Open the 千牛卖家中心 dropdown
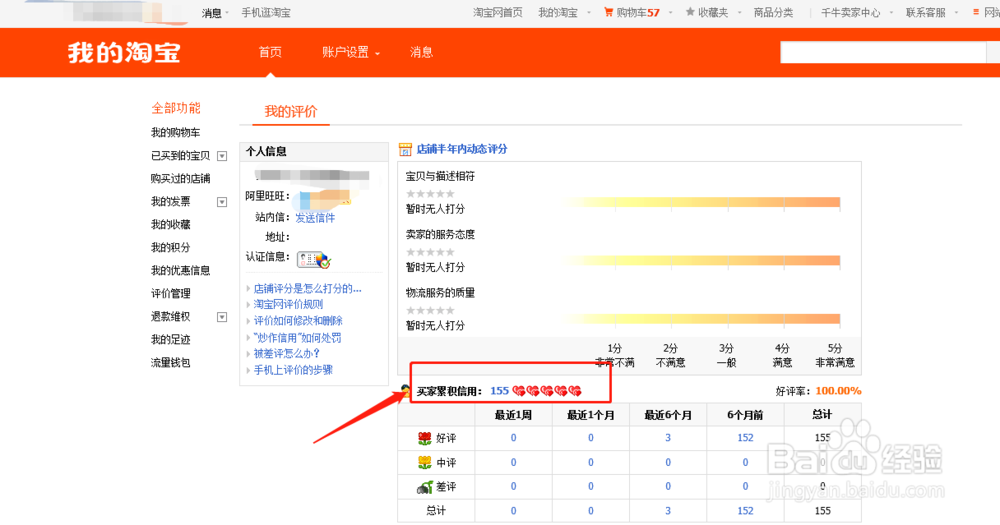 (856, 12)
